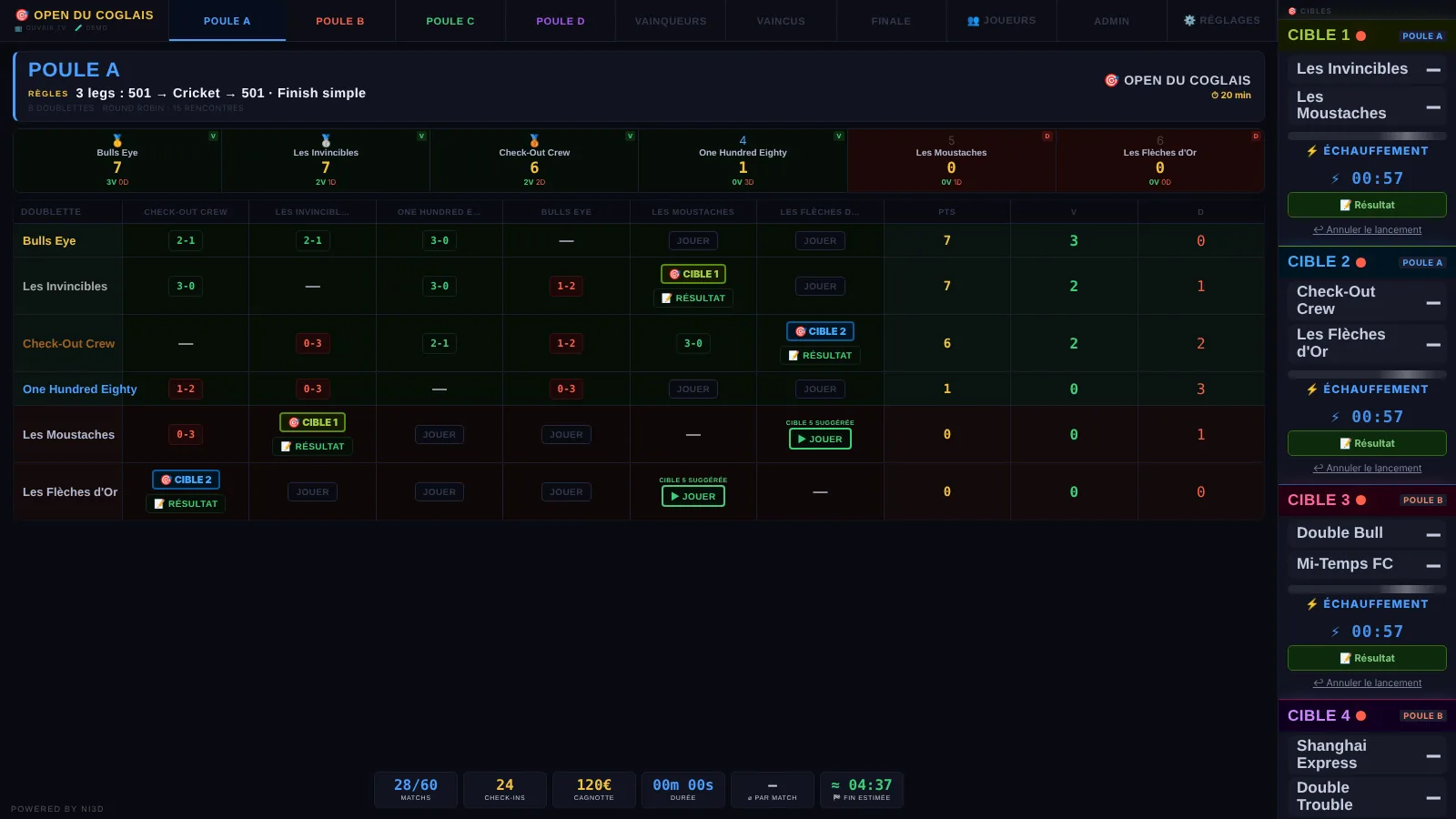Click green Jouer in Les Moustaches table row
1456x819 pixels.
click(x=820, y=439)
